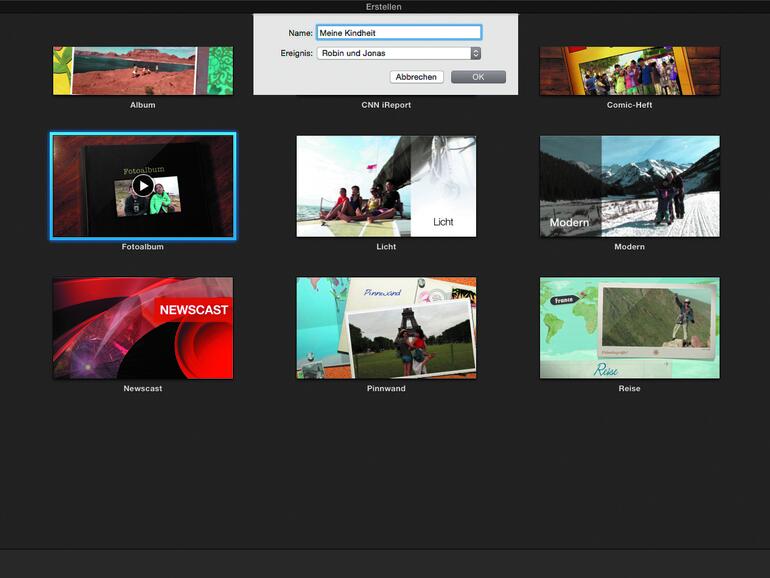Click the Newscast label below thumbnail
This screenshot has height=578, width=770.
pos(143,388)
